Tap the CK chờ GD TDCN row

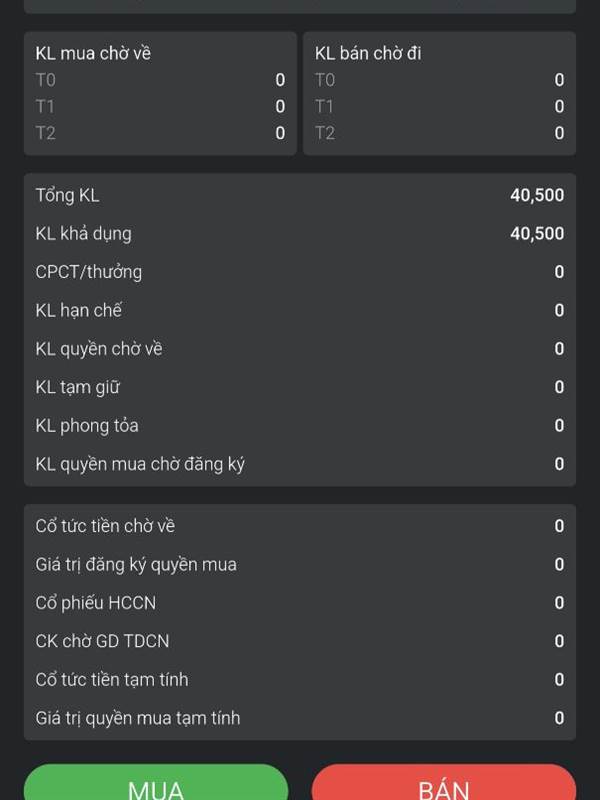pos(300,641)
